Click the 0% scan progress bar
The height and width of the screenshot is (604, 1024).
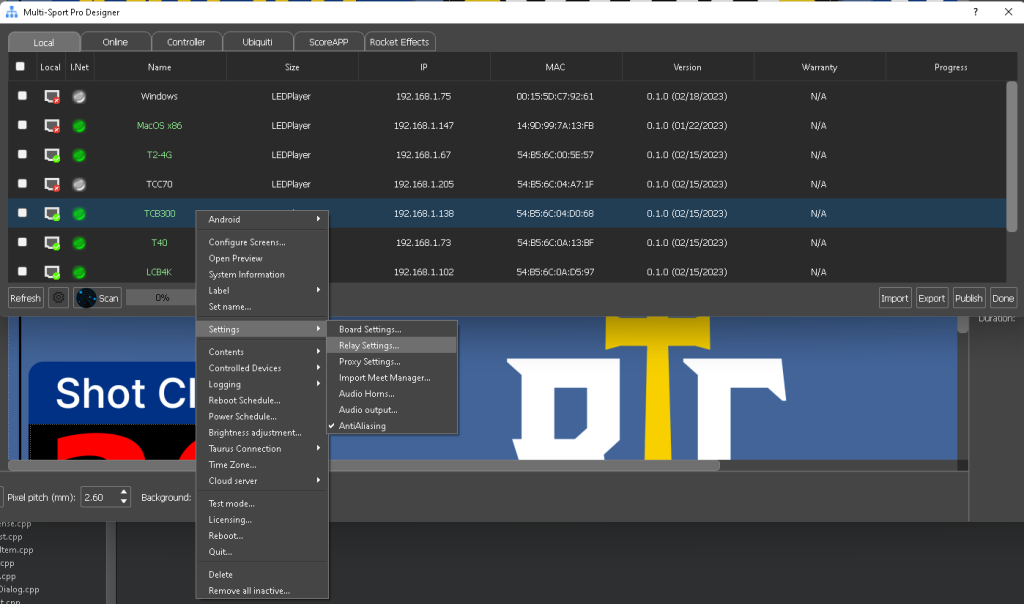(161, 298)
